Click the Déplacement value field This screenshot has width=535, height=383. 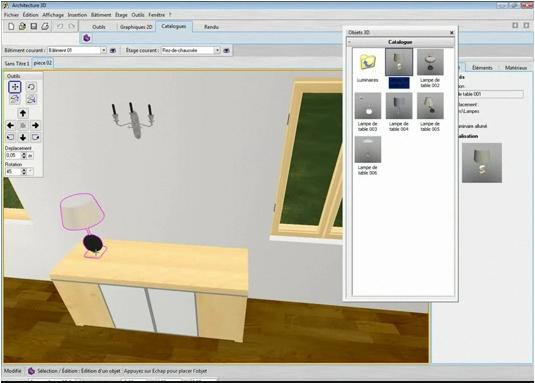pyautogui.click(x=13, y=156)
